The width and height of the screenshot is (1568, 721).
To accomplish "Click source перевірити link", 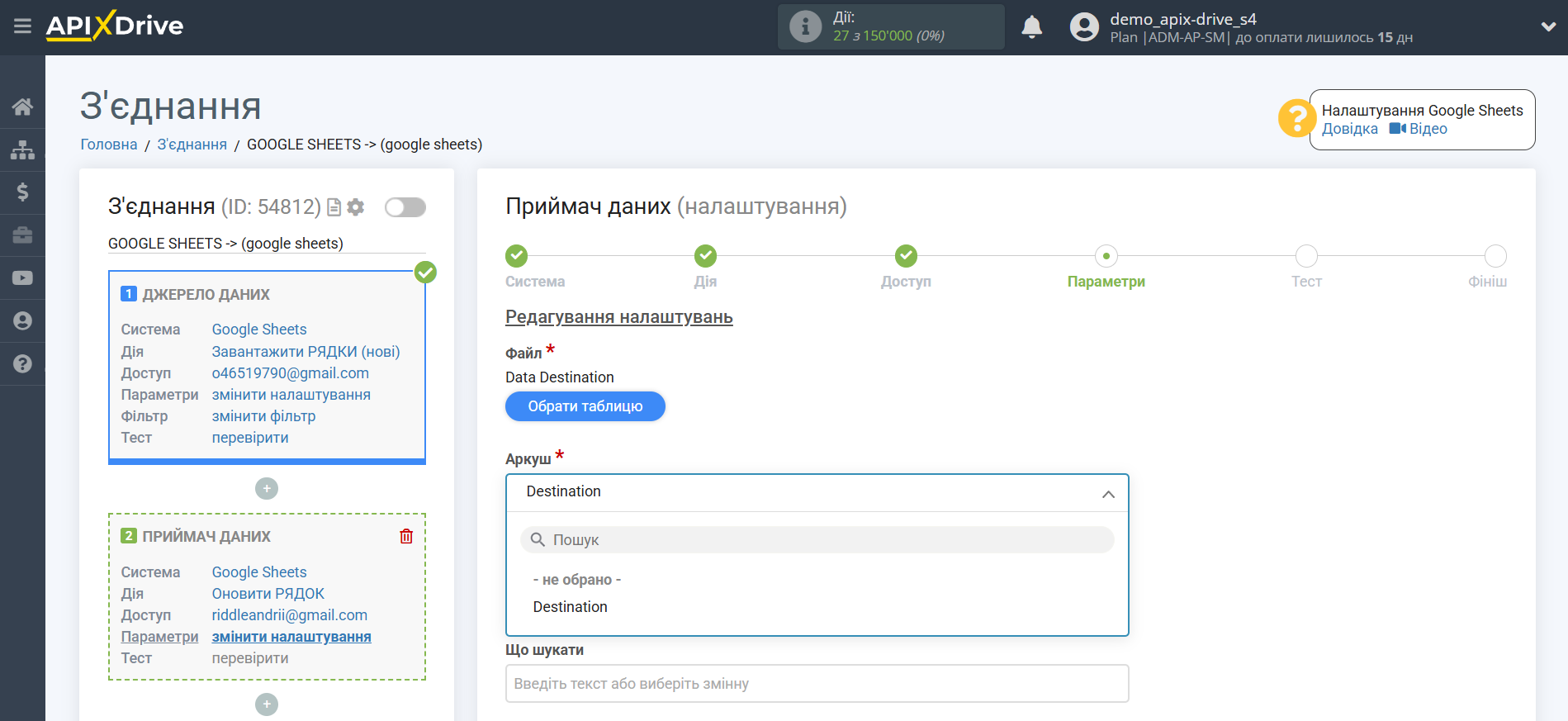I will [x=250, y=438].
